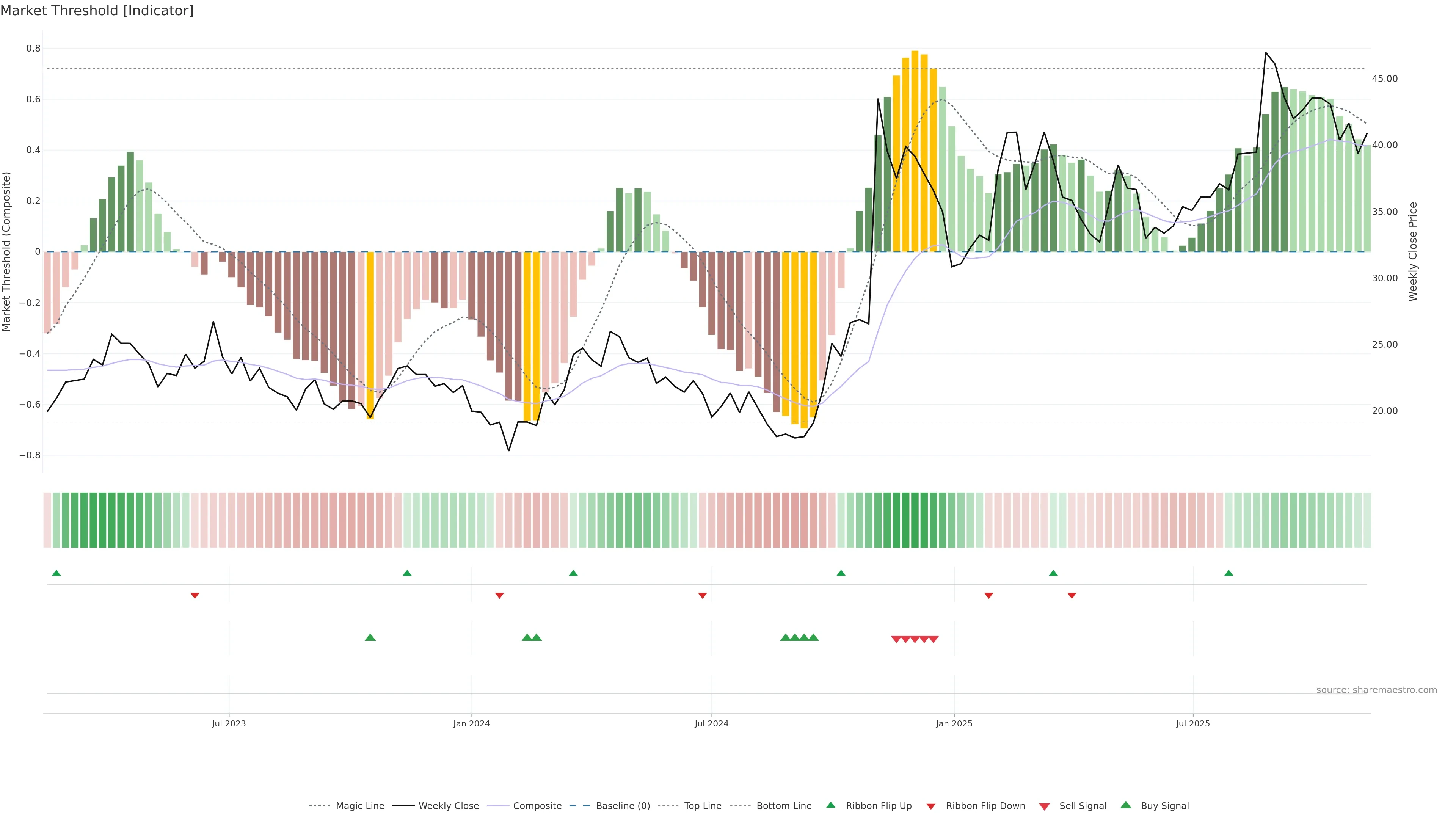Click the Buy Signal legend icon
Screen dimensions: 1456x819
coord(1126,805)
